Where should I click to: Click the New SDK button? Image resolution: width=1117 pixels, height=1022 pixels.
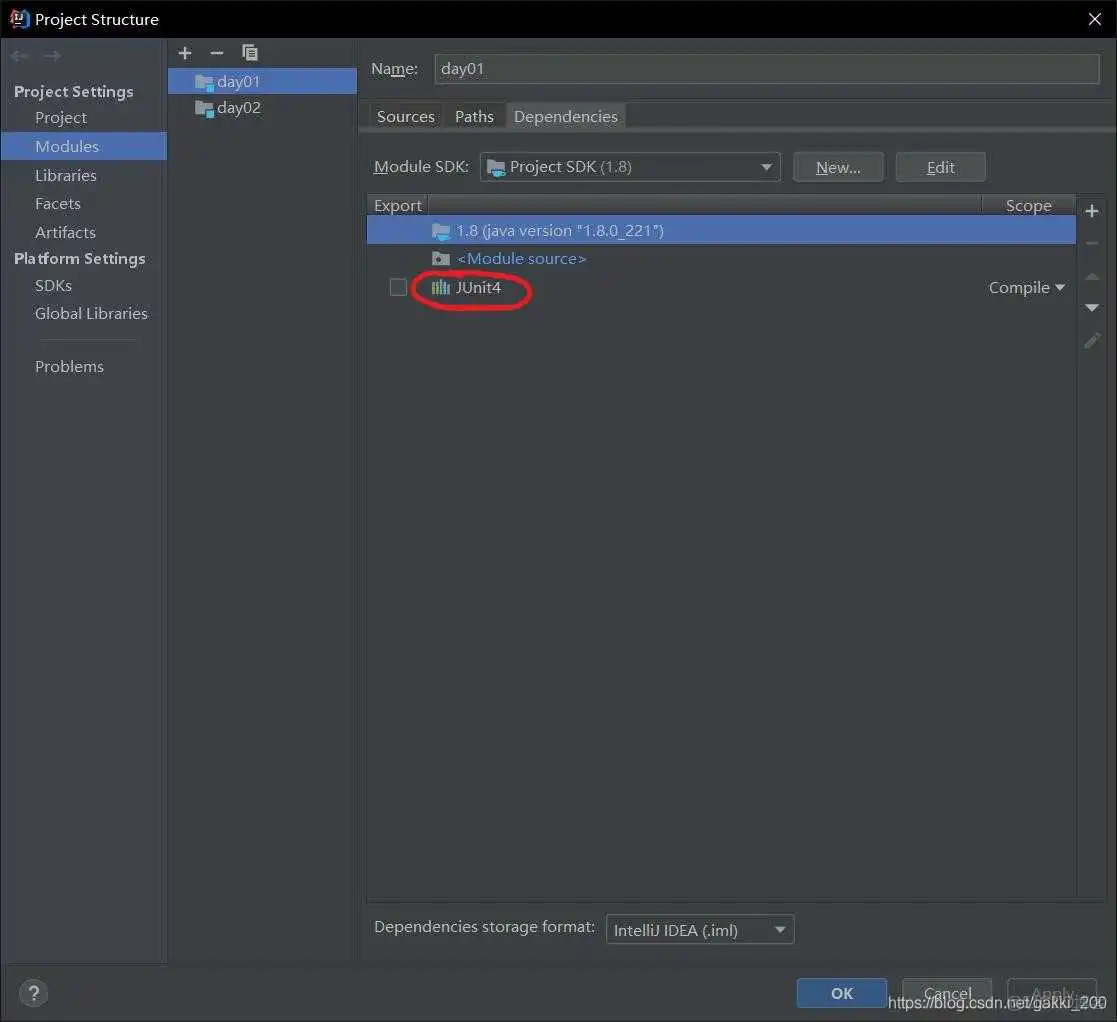pyautogui.click(x=838, y=166)
